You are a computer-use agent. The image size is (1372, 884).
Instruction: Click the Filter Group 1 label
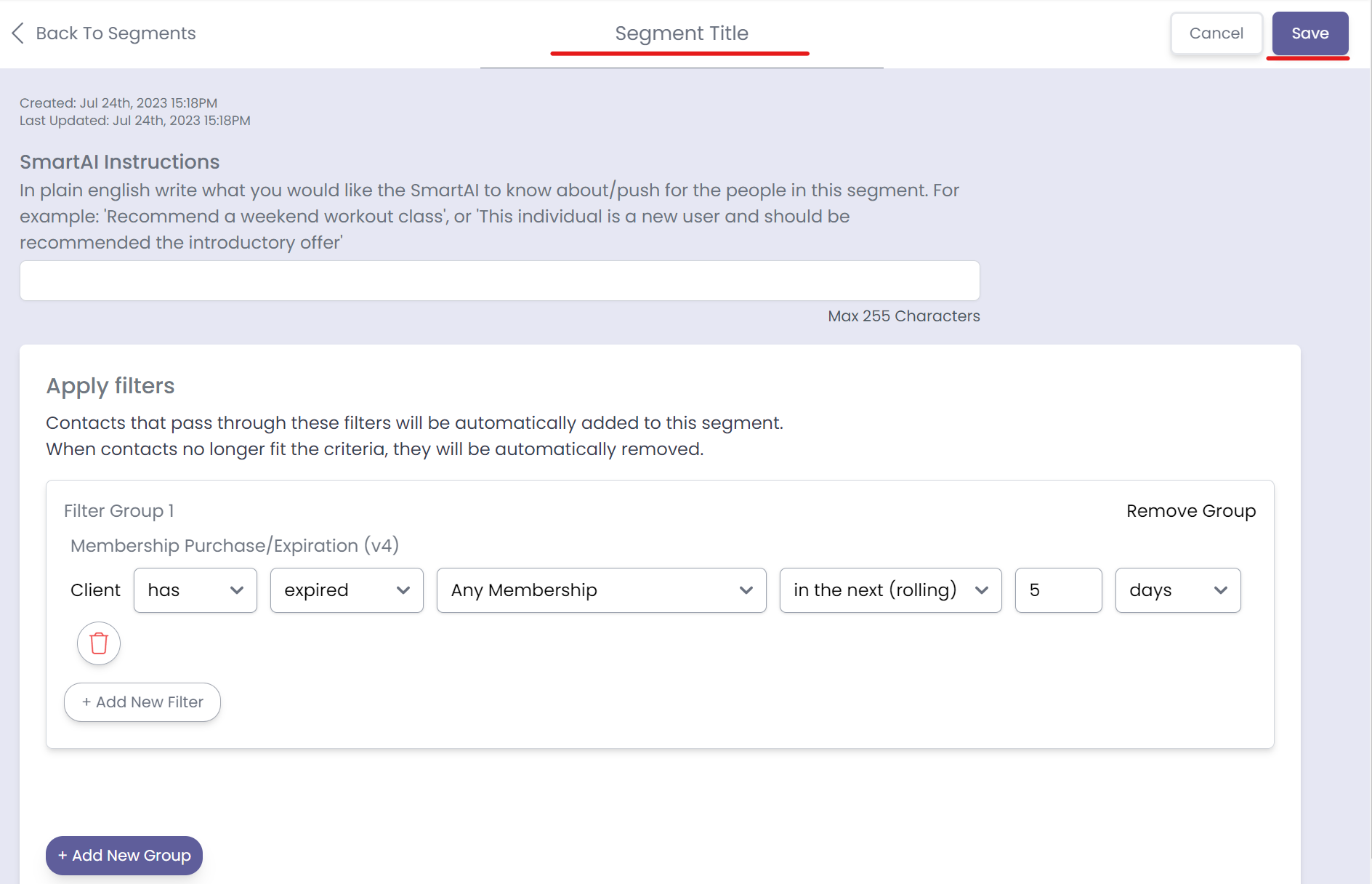click(x=118, y=510)
